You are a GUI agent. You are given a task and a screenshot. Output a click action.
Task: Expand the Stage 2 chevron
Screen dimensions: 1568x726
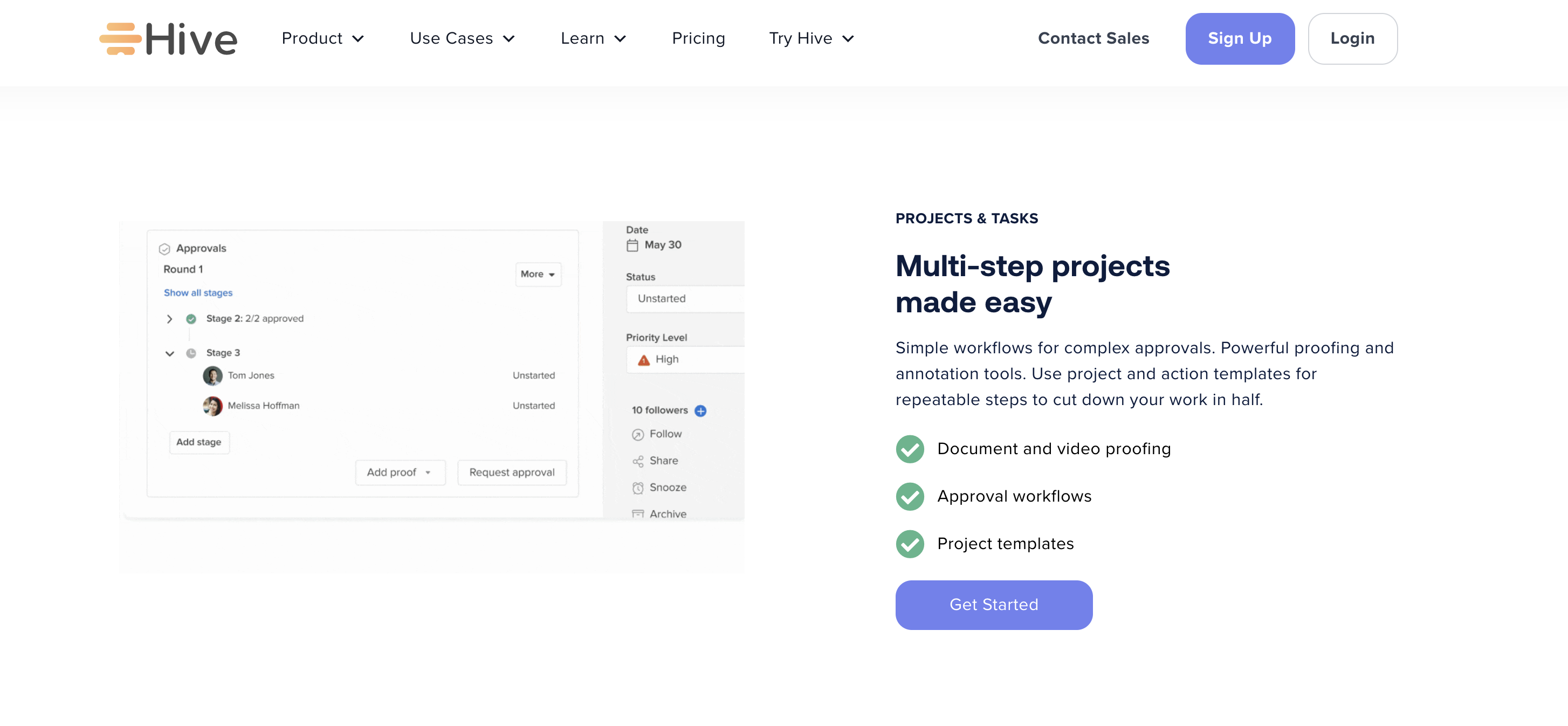[x=170, y=319]
